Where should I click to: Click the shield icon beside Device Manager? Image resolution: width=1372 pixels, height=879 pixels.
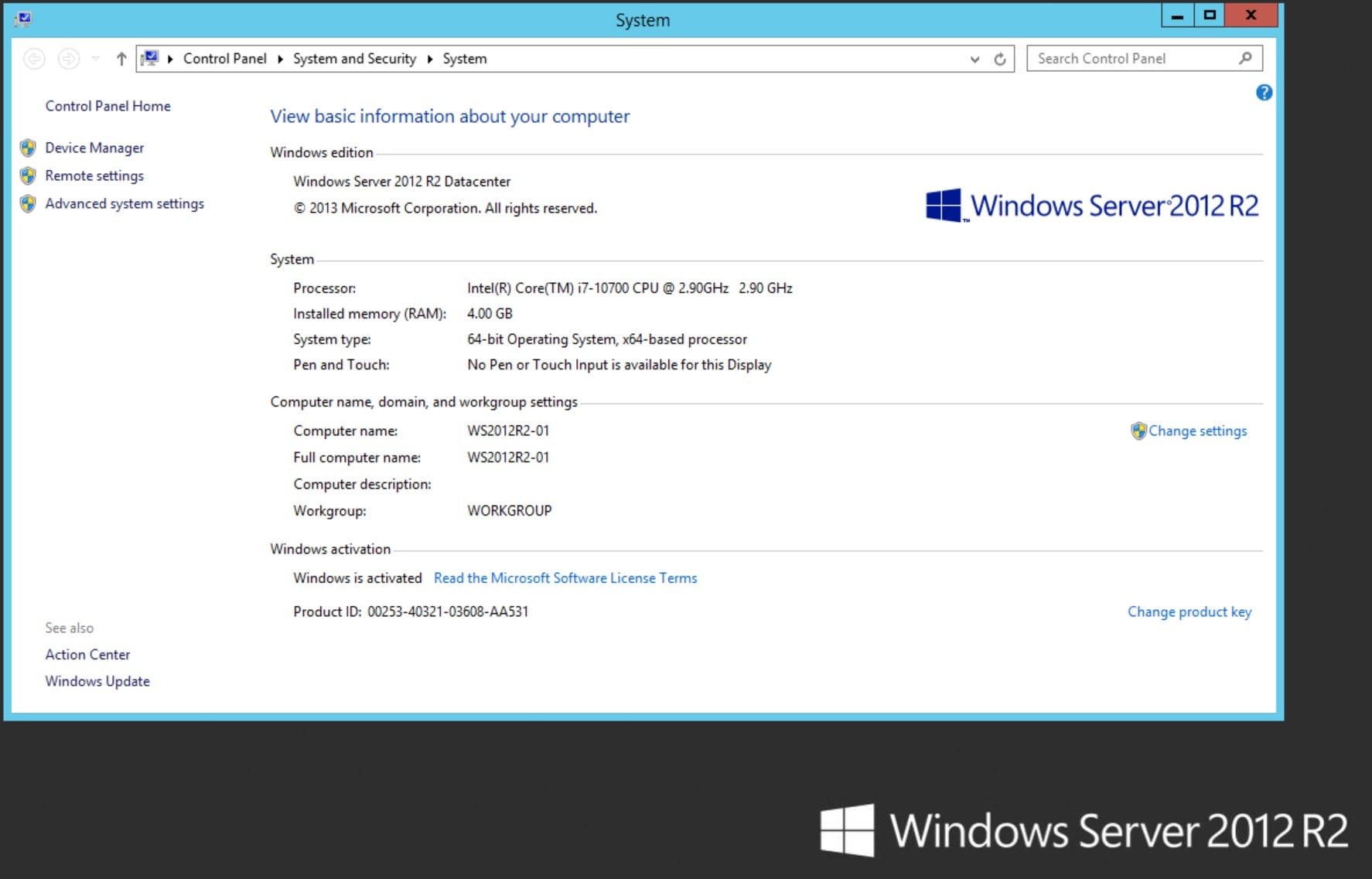pos(28,148)
